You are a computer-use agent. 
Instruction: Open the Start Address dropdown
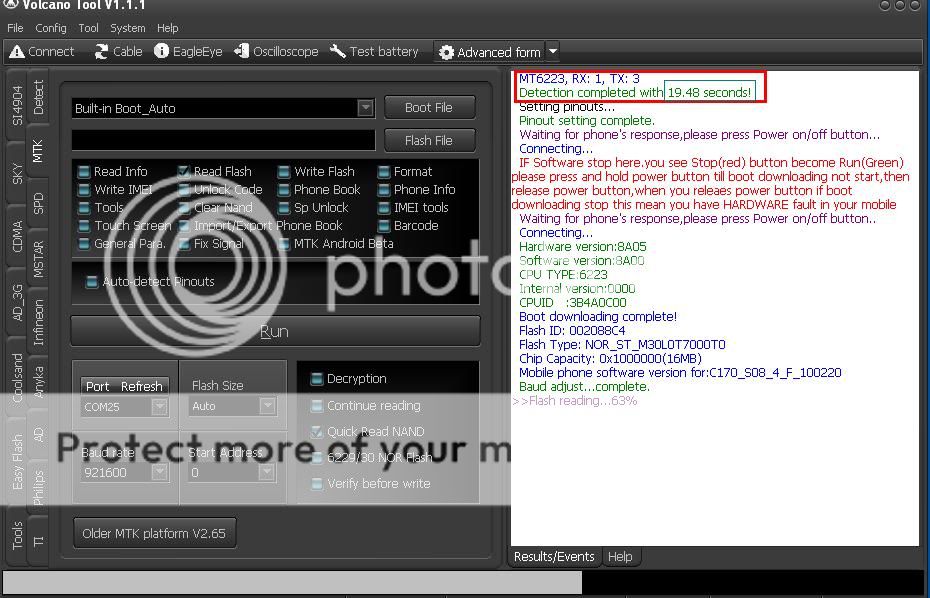click(267, 472)
